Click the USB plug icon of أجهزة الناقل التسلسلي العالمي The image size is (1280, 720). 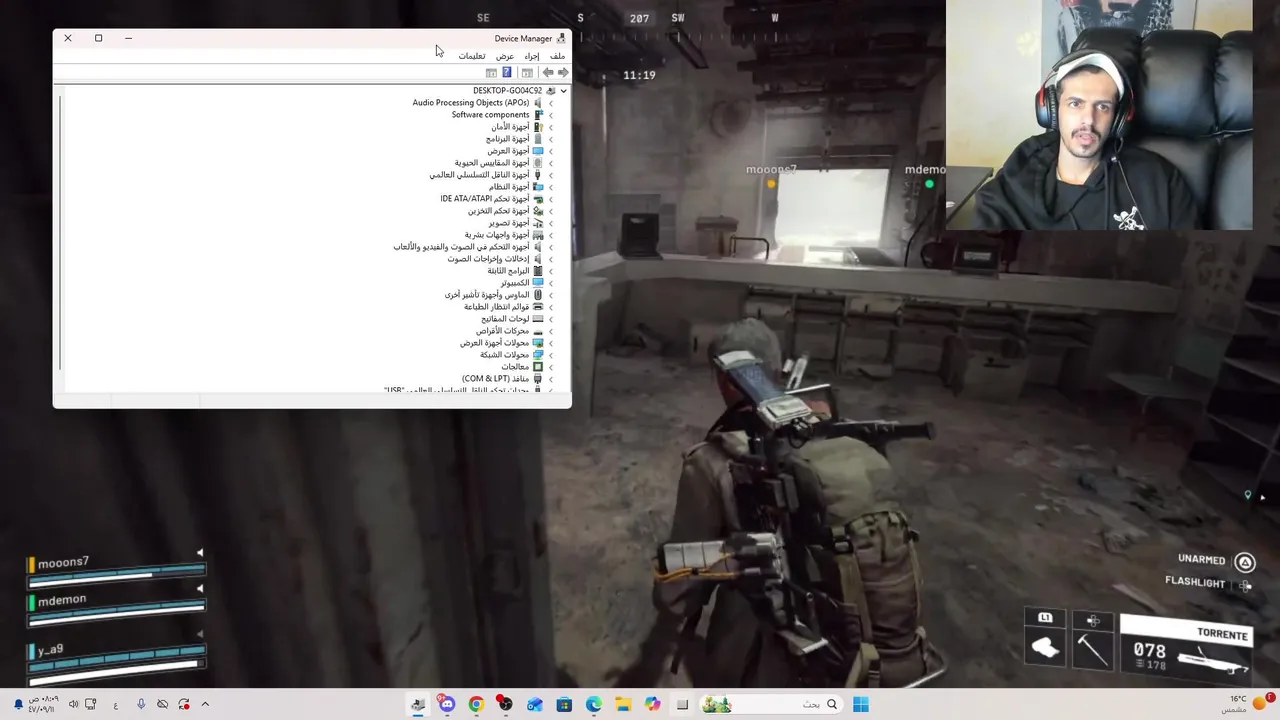[x=538, y=175]
